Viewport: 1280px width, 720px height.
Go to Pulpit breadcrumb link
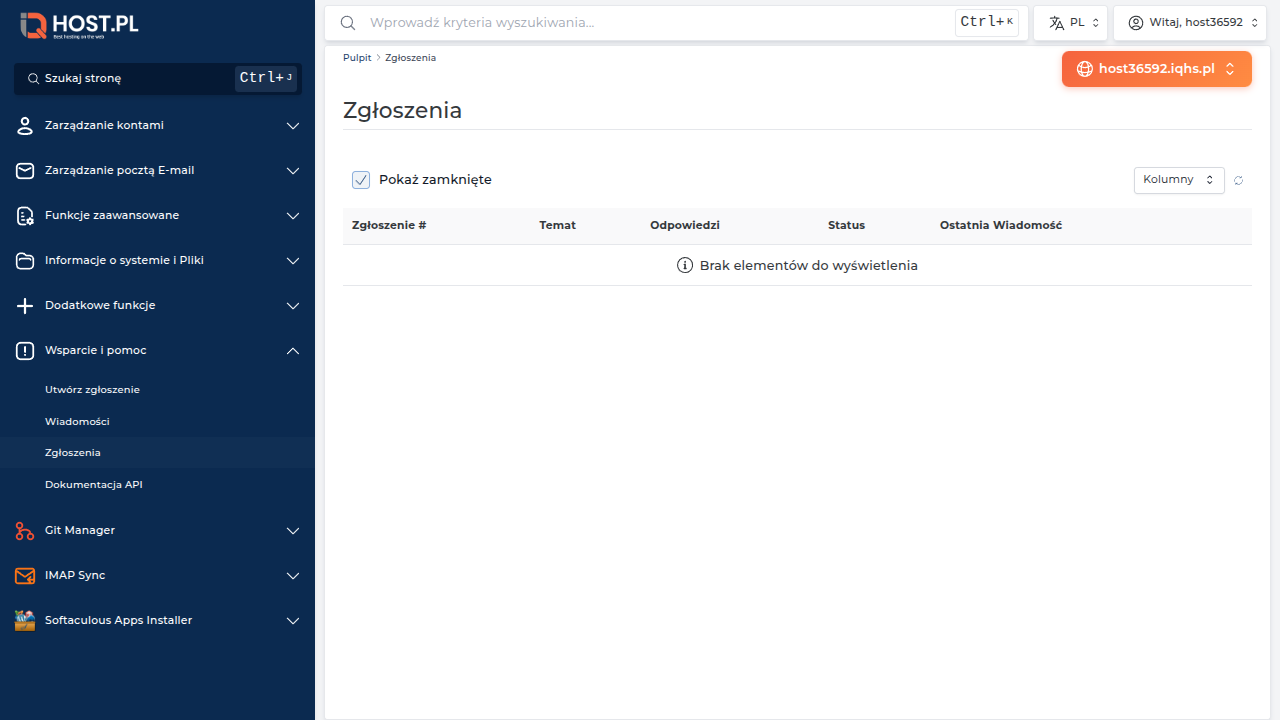click(x=357, y=58)
